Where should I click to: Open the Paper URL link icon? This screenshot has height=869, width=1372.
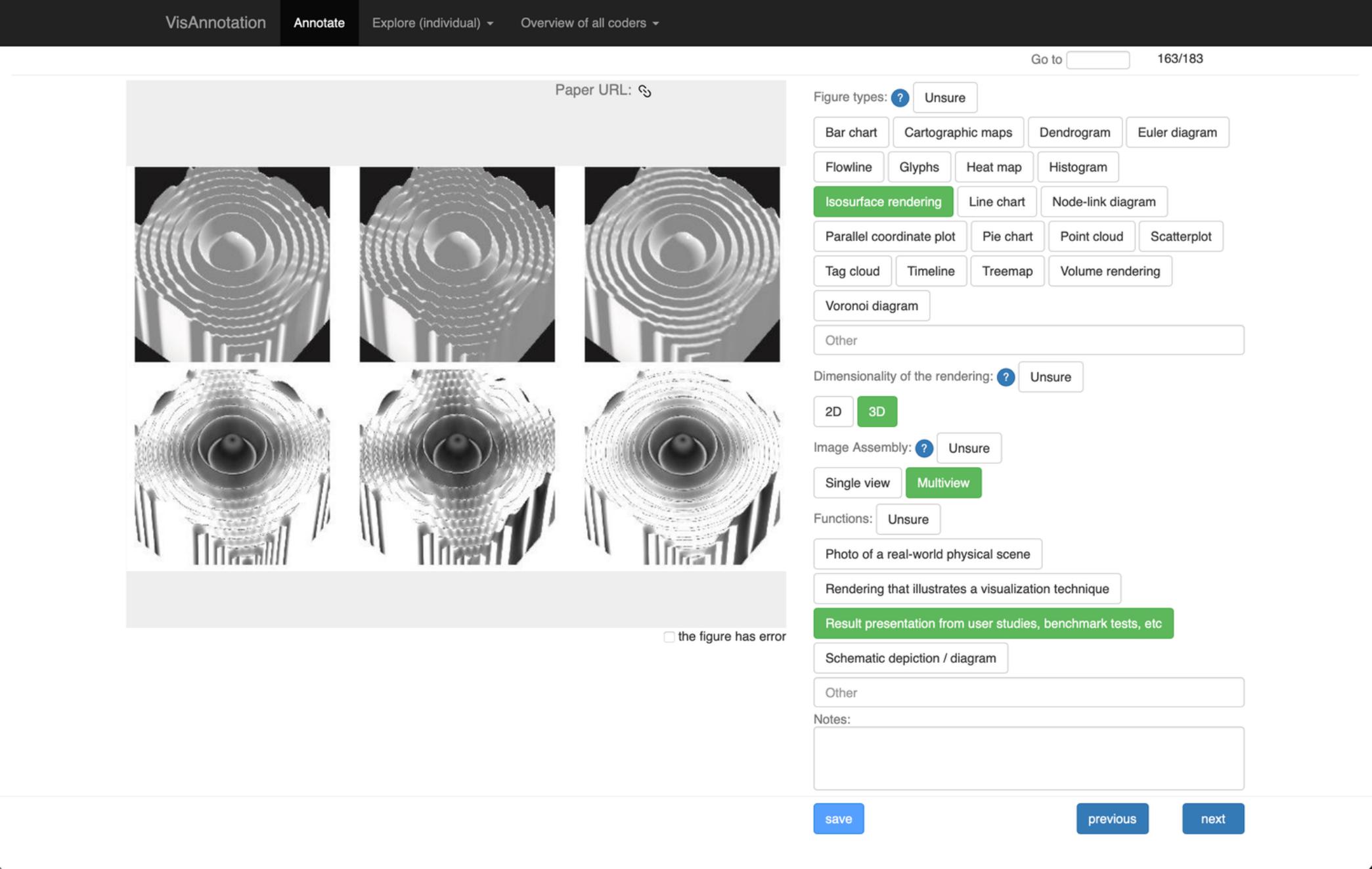click(644, 91)
